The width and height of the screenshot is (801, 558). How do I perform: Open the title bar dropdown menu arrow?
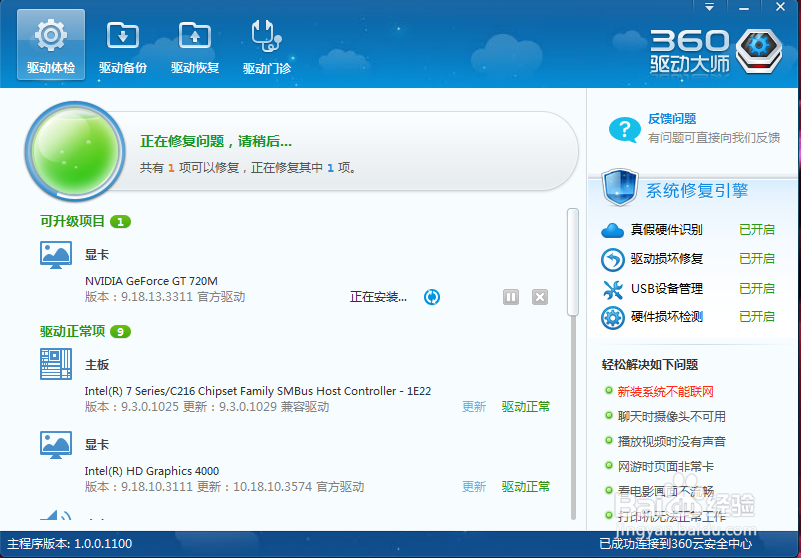tap(710, 7)
